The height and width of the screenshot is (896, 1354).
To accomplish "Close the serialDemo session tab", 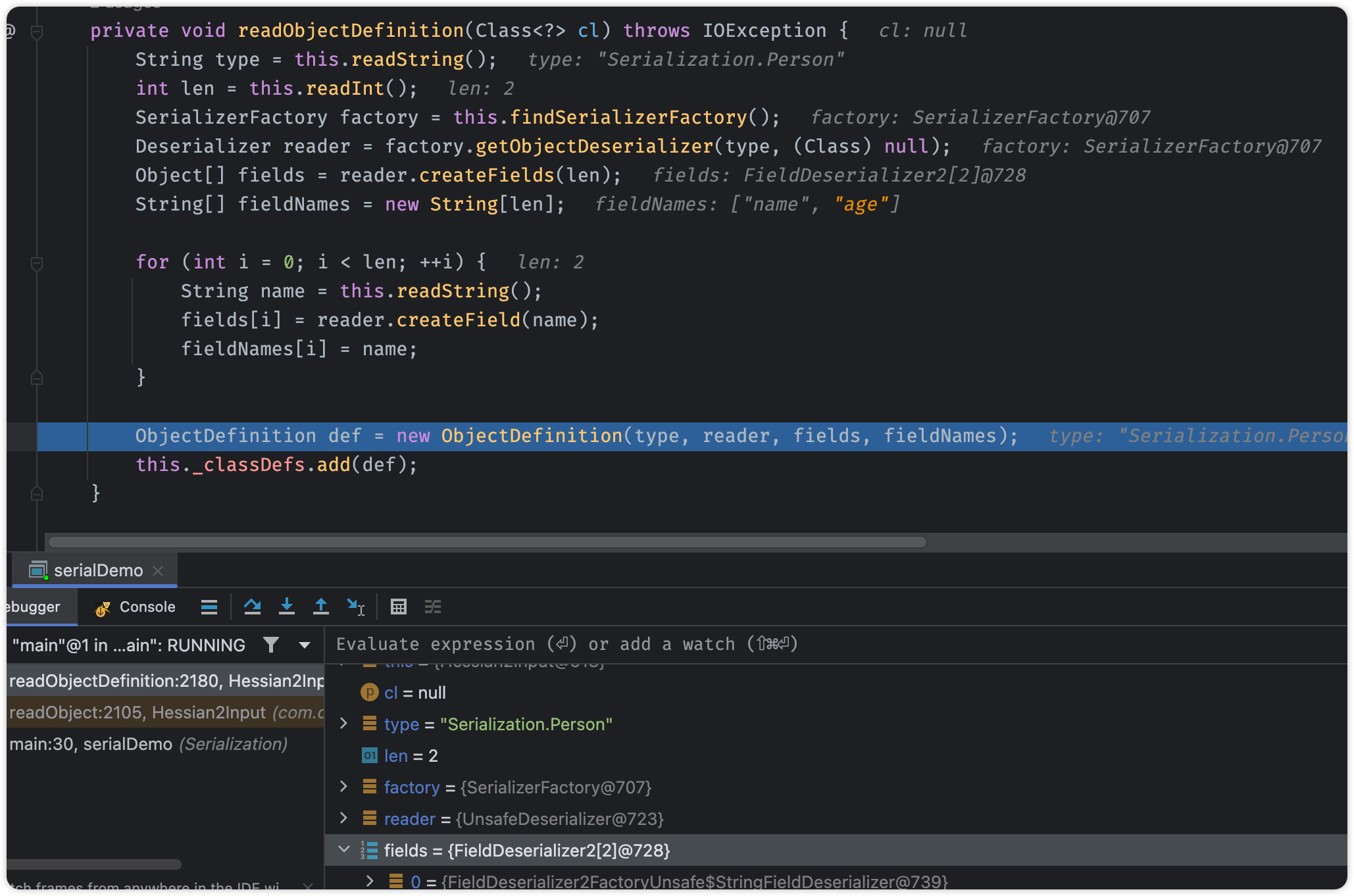I will [158, 571].
